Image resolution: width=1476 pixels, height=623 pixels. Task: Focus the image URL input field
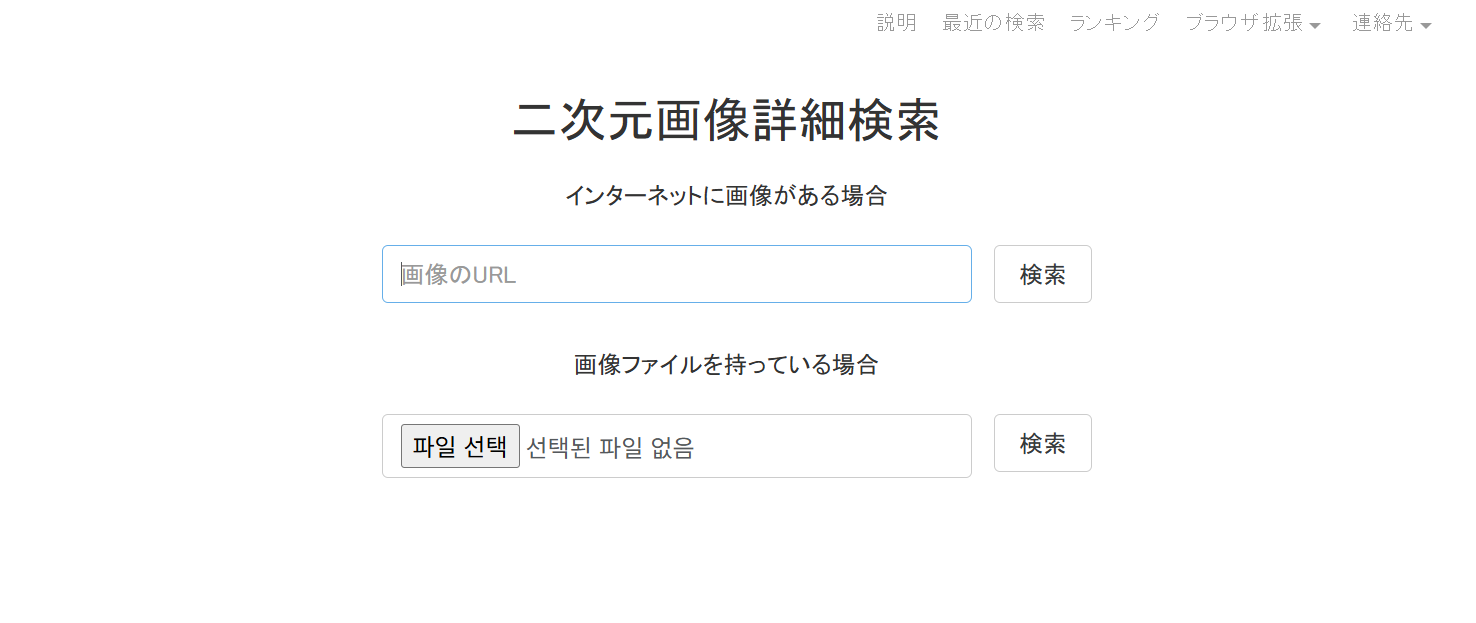click(677, 274)
